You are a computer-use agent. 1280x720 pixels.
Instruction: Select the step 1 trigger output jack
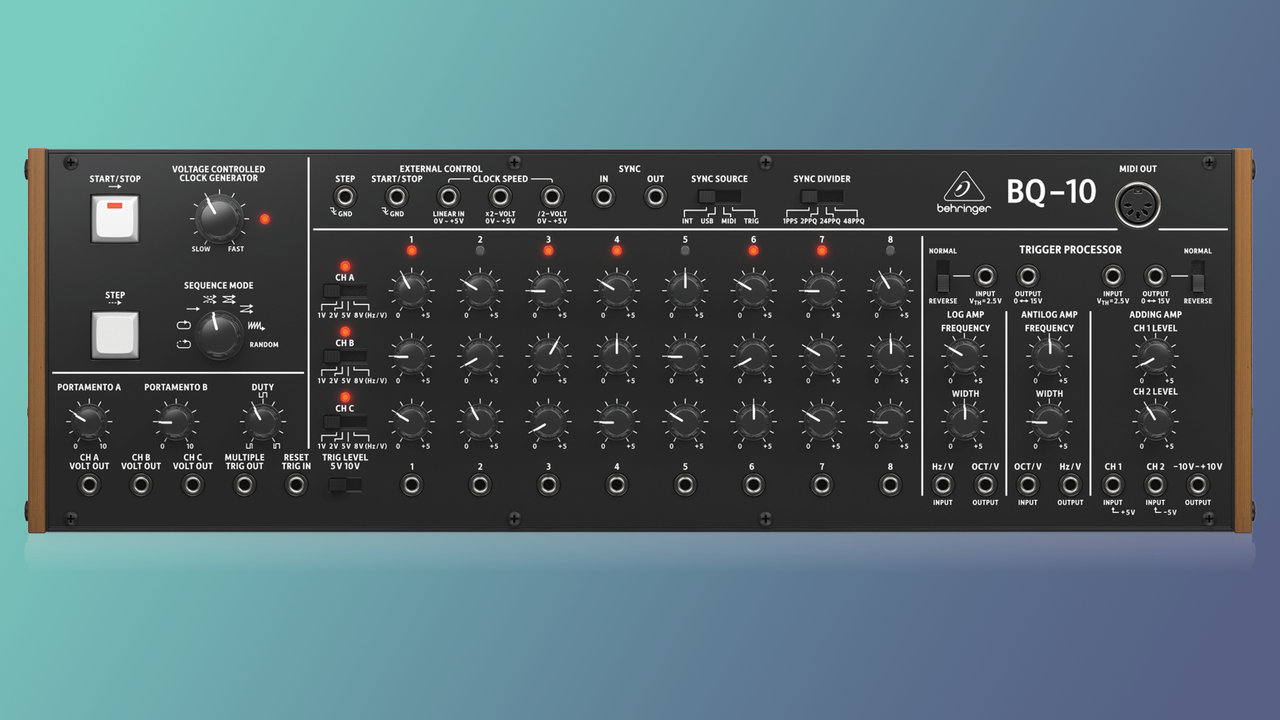(x=411, y=485)
